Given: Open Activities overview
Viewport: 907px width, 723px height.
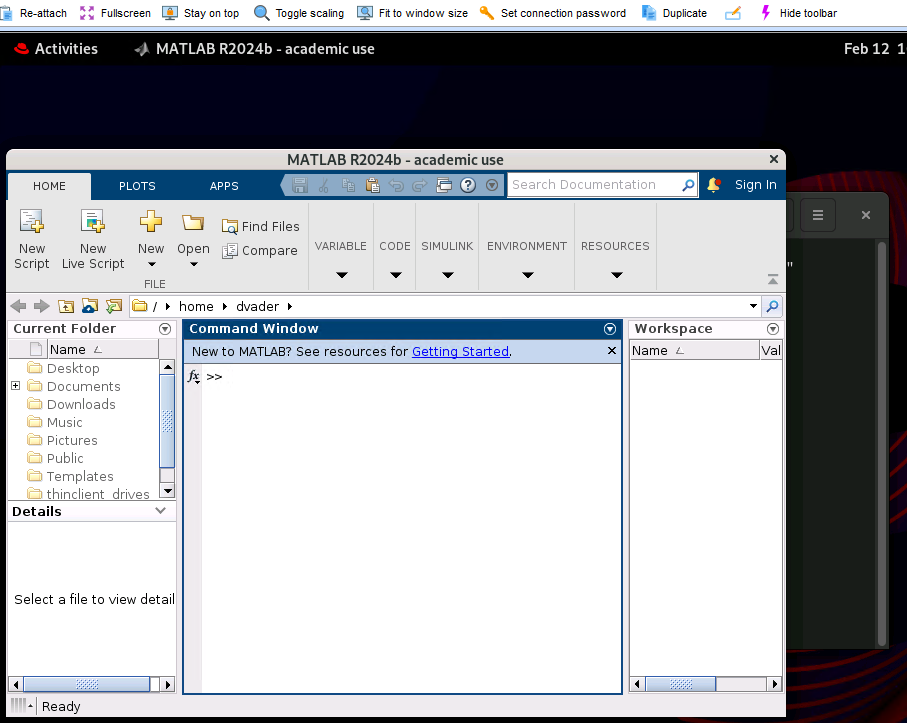Looking at the screenshot, I should click(x=56, y=49).
